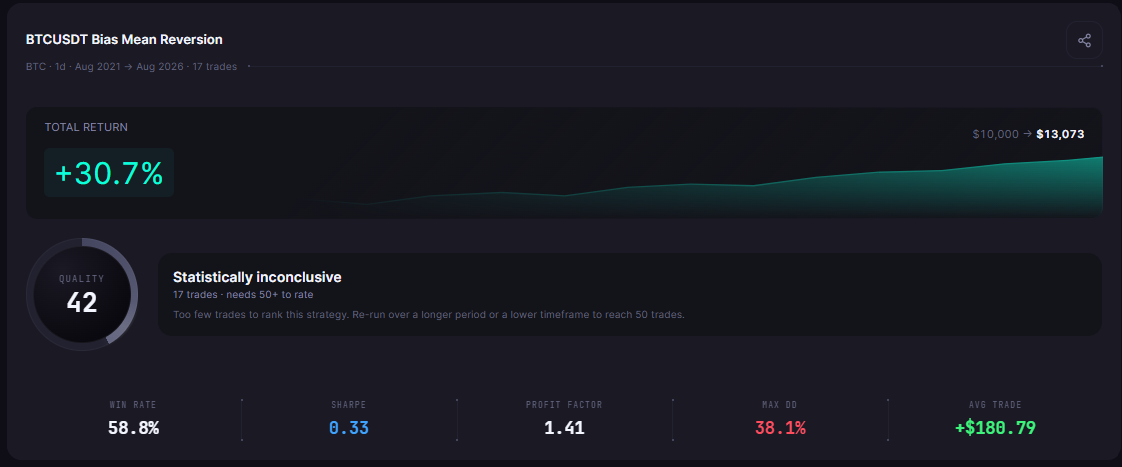Screen dimensions: 1122x467
Task: Select the Avg Trade +$180.79 stat
Action: (995, 420)
